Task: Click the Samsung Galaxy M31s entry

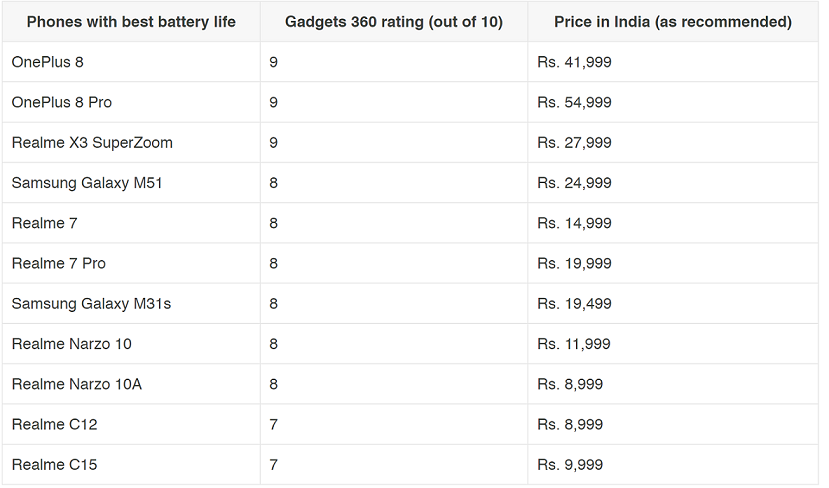Action: click(91, 303)
